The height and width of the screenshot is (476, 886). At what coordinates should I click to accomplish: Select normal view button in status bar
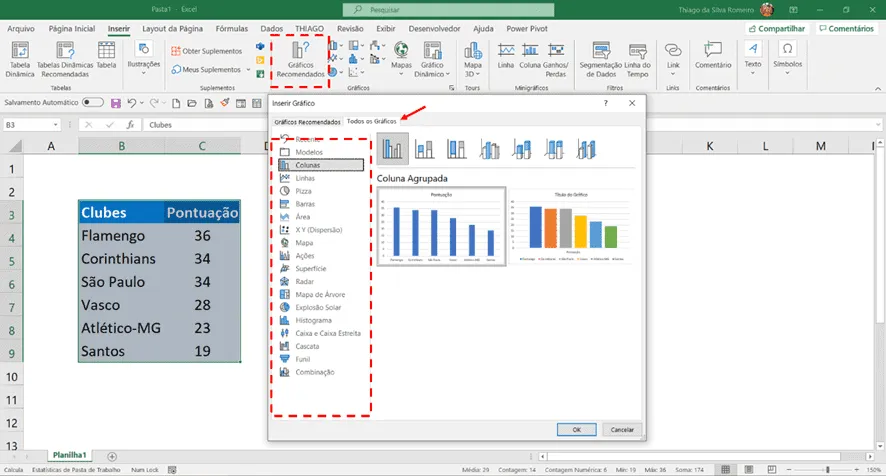(726, 470)
